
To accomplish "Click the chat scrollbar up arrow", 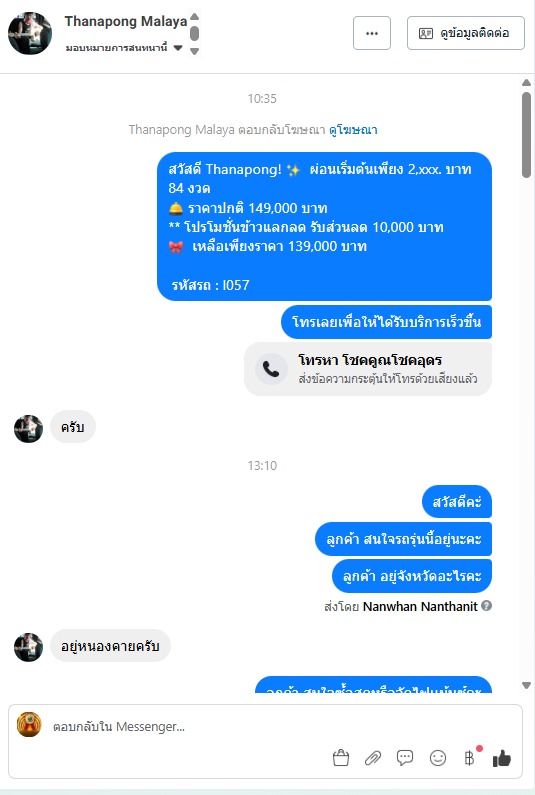I will (526, 82).
